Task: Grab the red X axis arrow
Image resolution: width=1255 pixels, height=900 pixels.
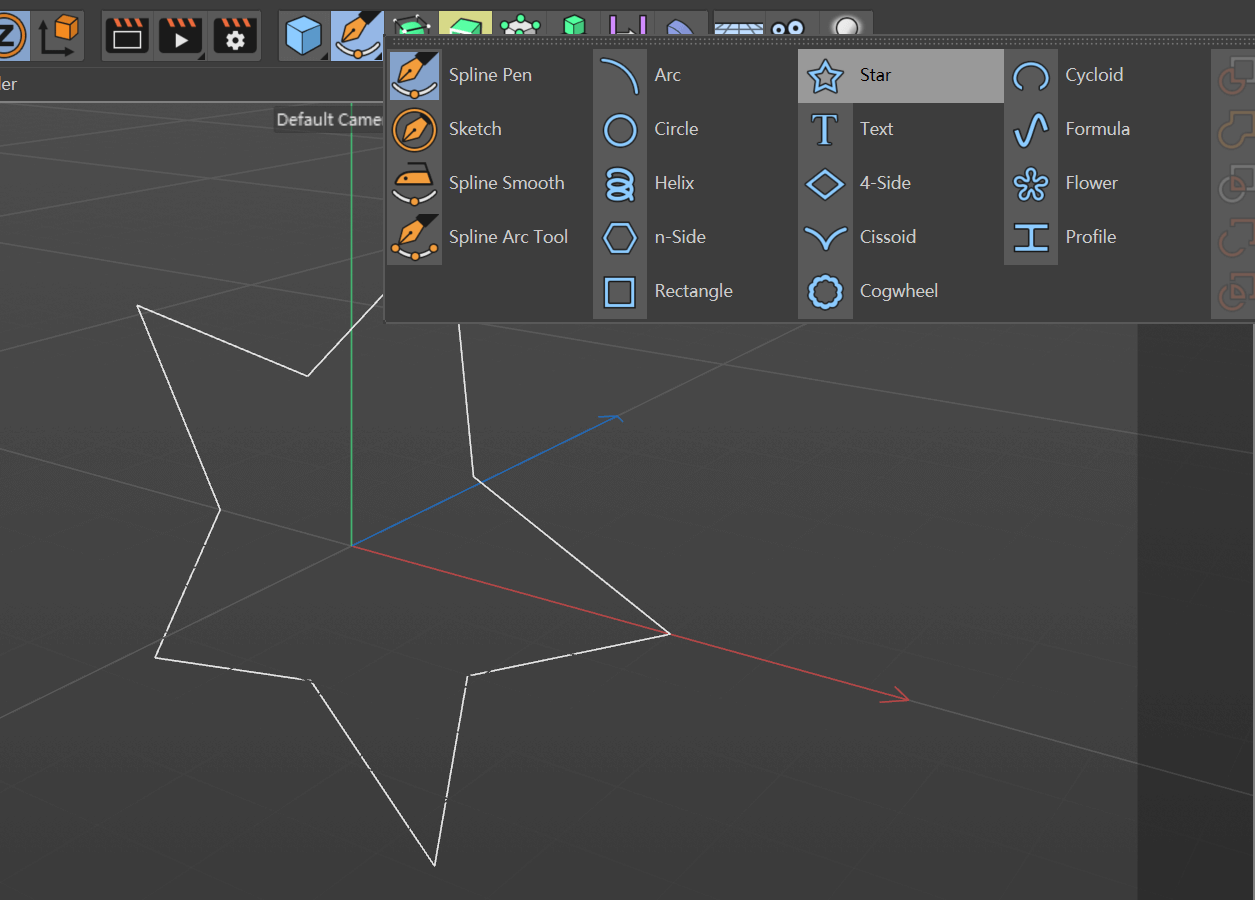Action: point(894,696)
